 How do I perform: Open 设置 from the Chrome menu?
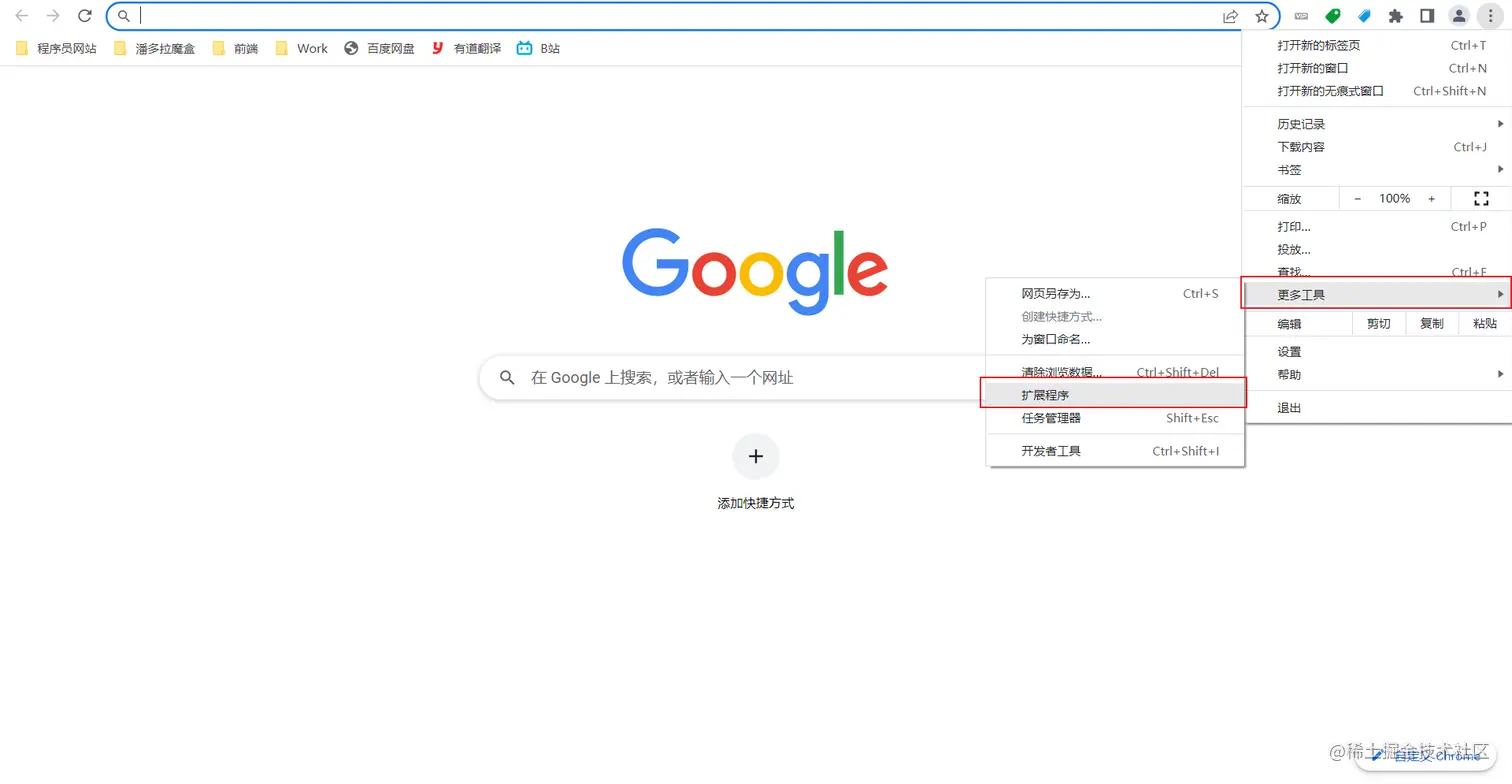(x=1376, y=352)
